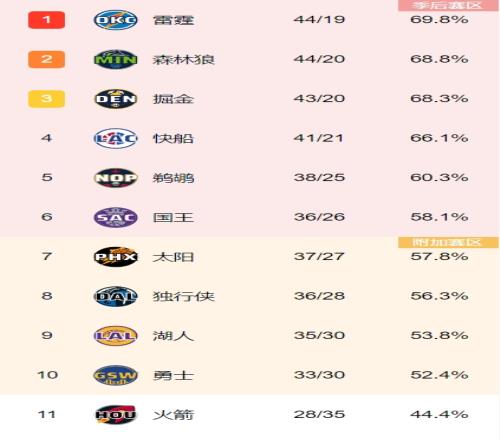Click the OKC Thunder team logo
500x440 pixels.
(x=115, y=20)
